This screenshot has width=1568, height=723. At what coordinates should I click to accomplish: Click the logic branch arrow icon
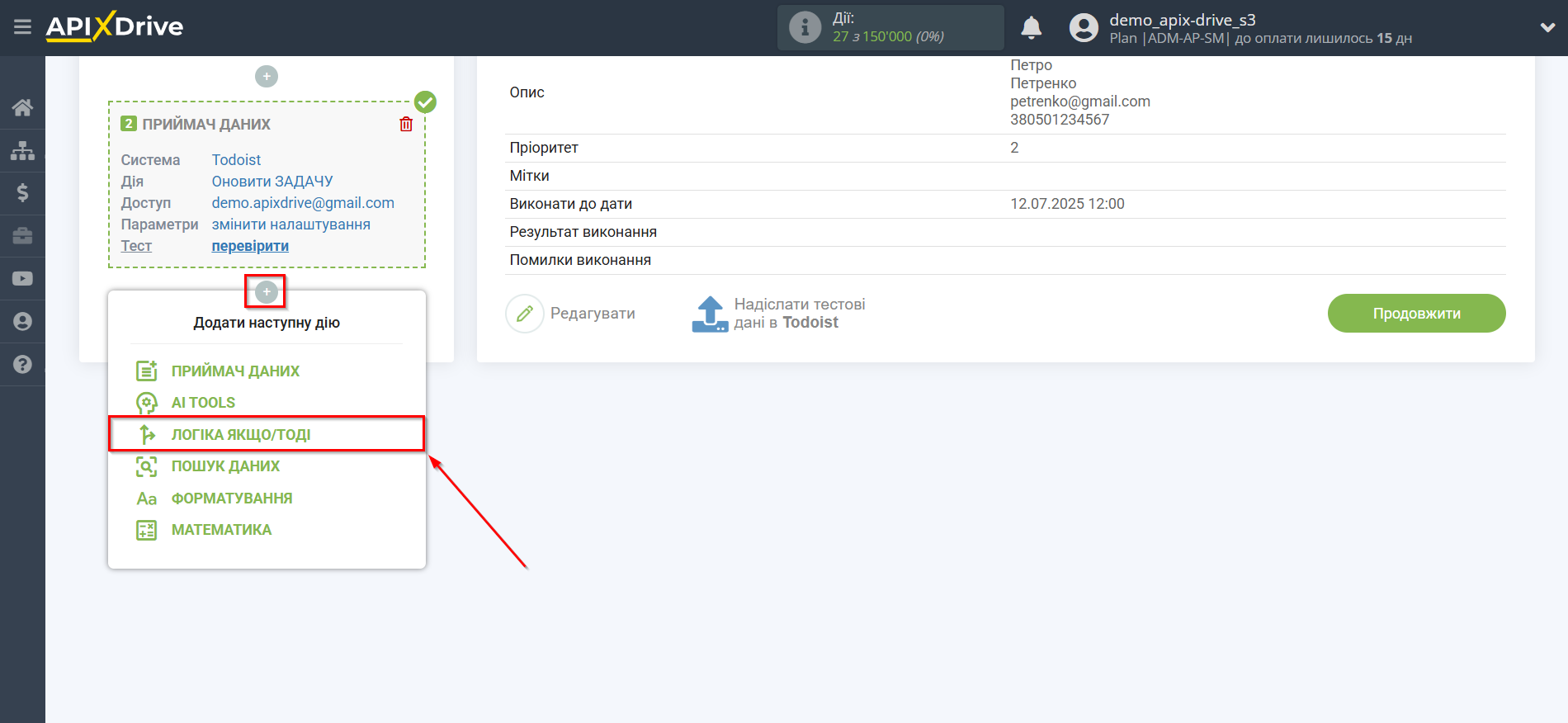point(147,434)
